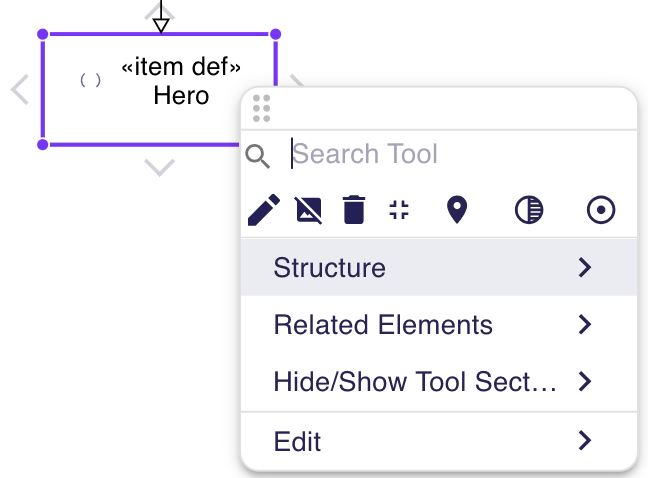
Task: Click the down chevron below Hero node
Action: point(160,168)
